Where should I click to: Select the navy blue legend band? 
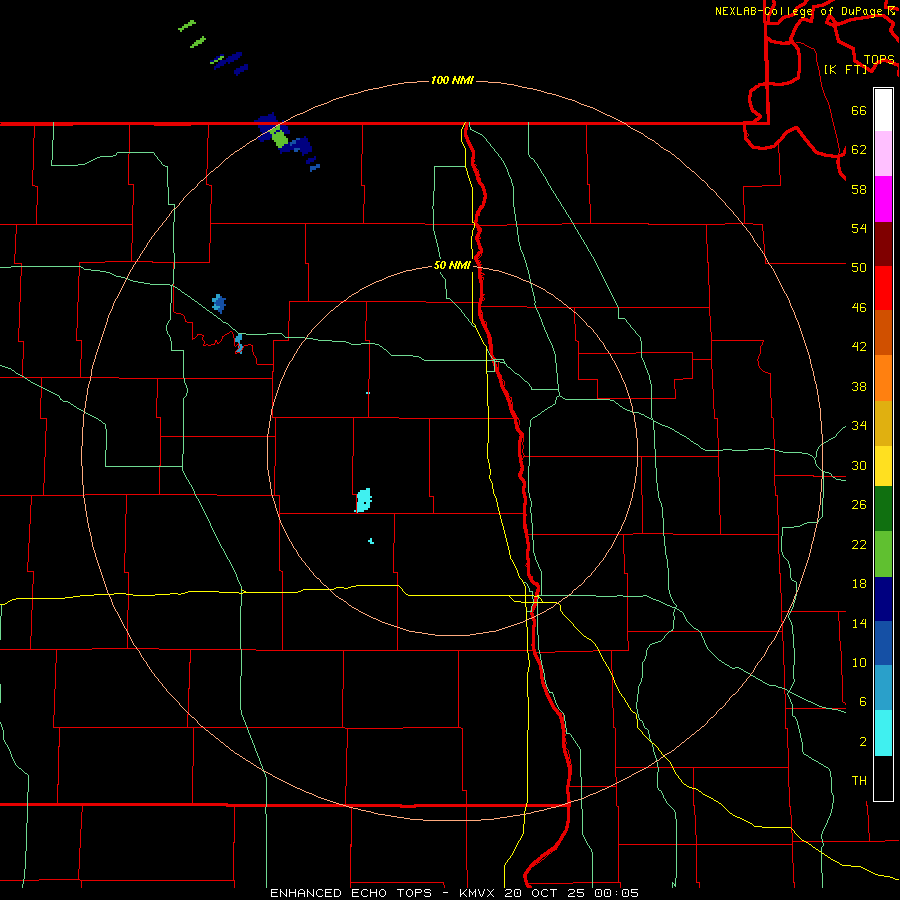tap(883, 599)
